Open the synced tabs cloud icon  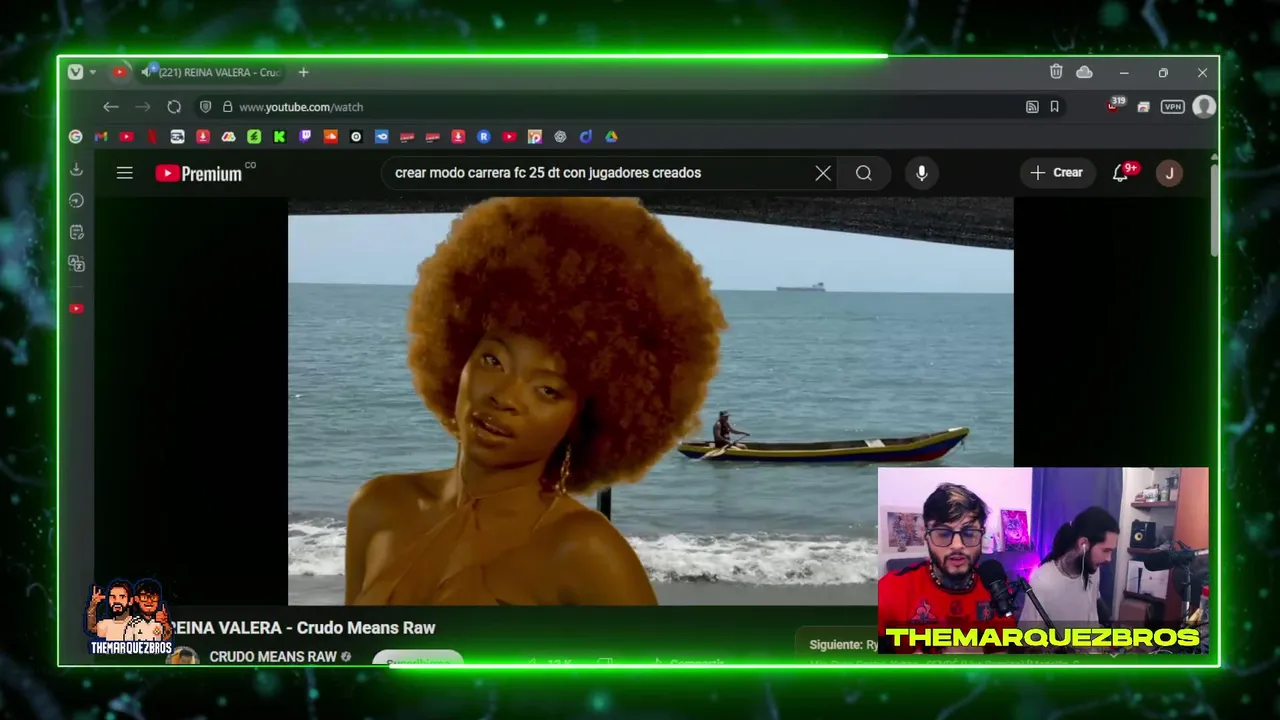(x=1084, y=72)
